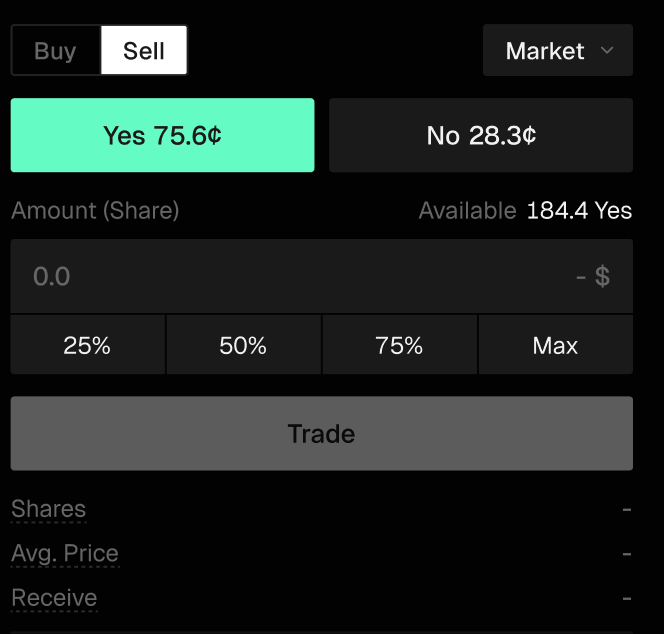The height and width of the screenshot is (634, 664).
Task: Set amount to 25% of shares
Action: [x=87, y=346]
